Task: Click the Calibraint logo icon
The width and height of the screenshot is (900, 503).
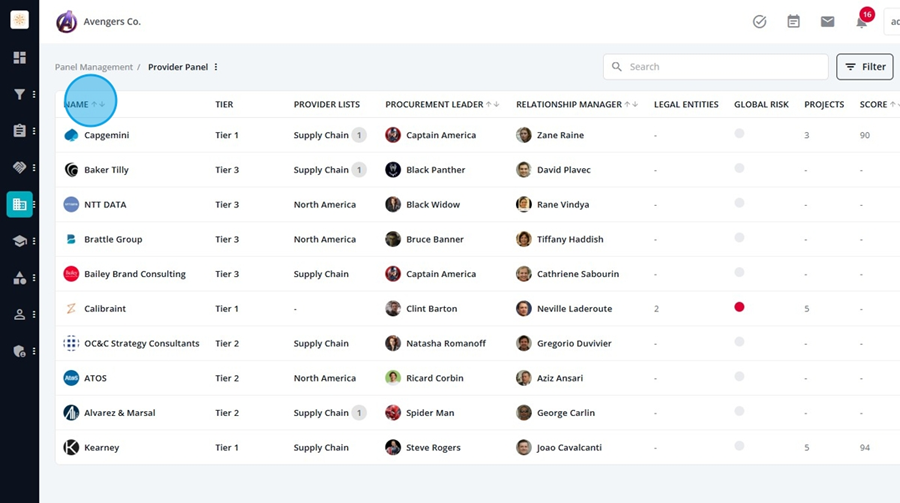Action: 71,309
